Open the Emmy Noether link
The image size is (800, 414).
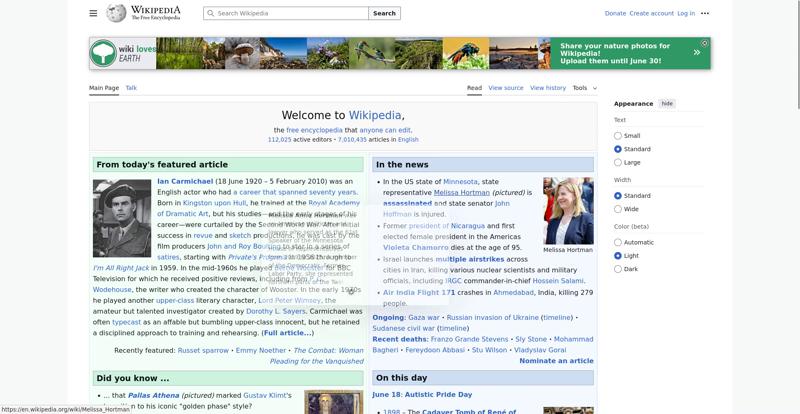click(261, 350)
